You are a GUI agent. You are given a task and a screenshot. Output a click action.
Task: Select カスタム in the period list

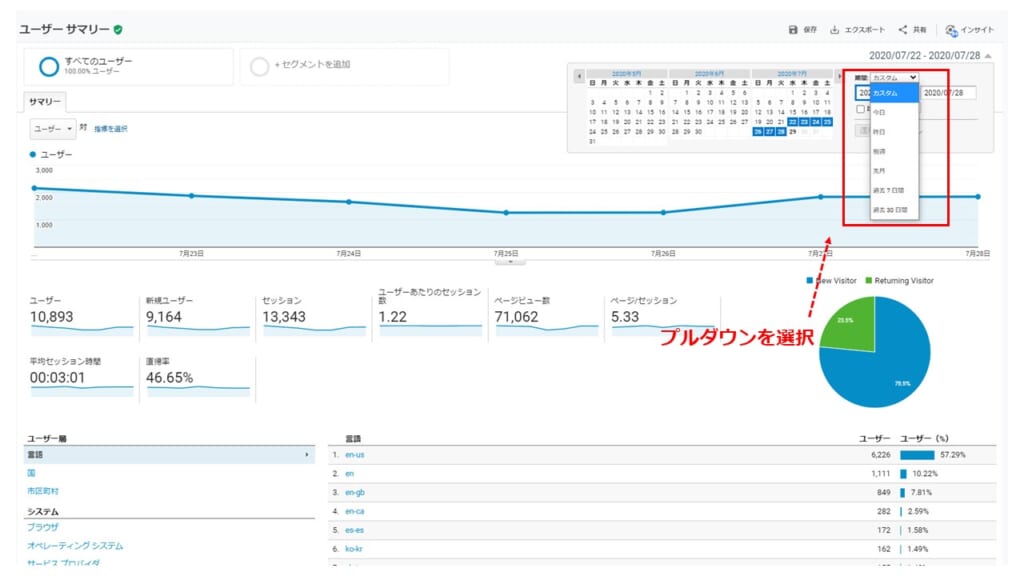893,93
